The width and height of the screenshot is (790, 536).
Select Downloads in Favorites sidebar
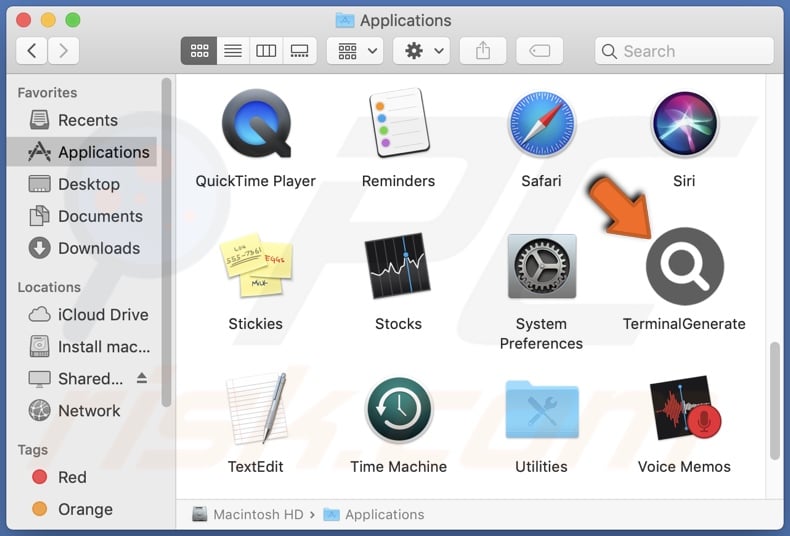click(98, 248)
